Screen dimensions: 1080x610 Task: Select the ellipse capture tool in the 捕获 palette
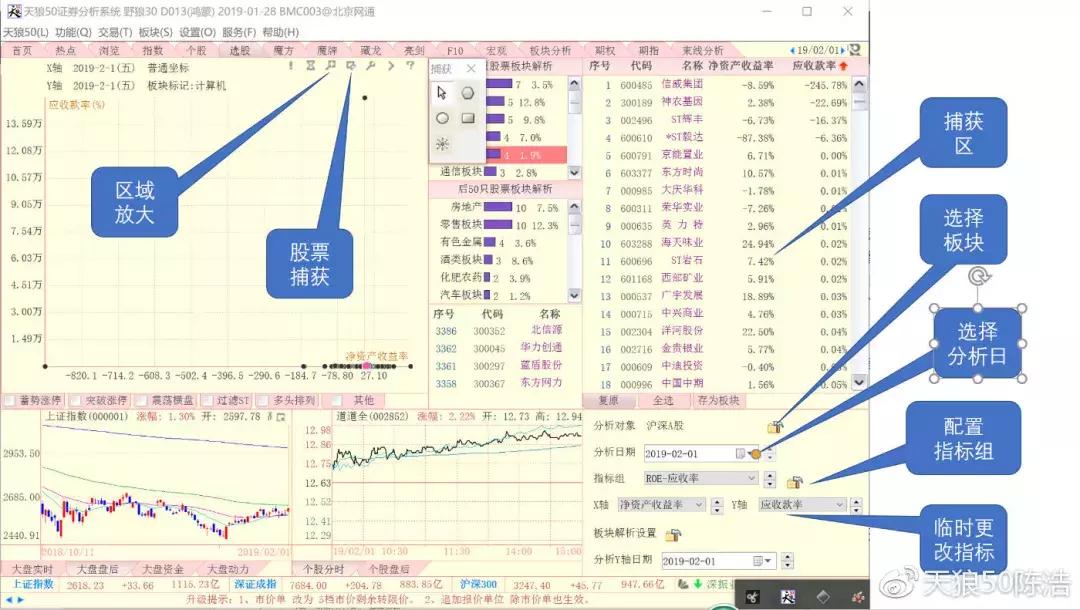443,118
